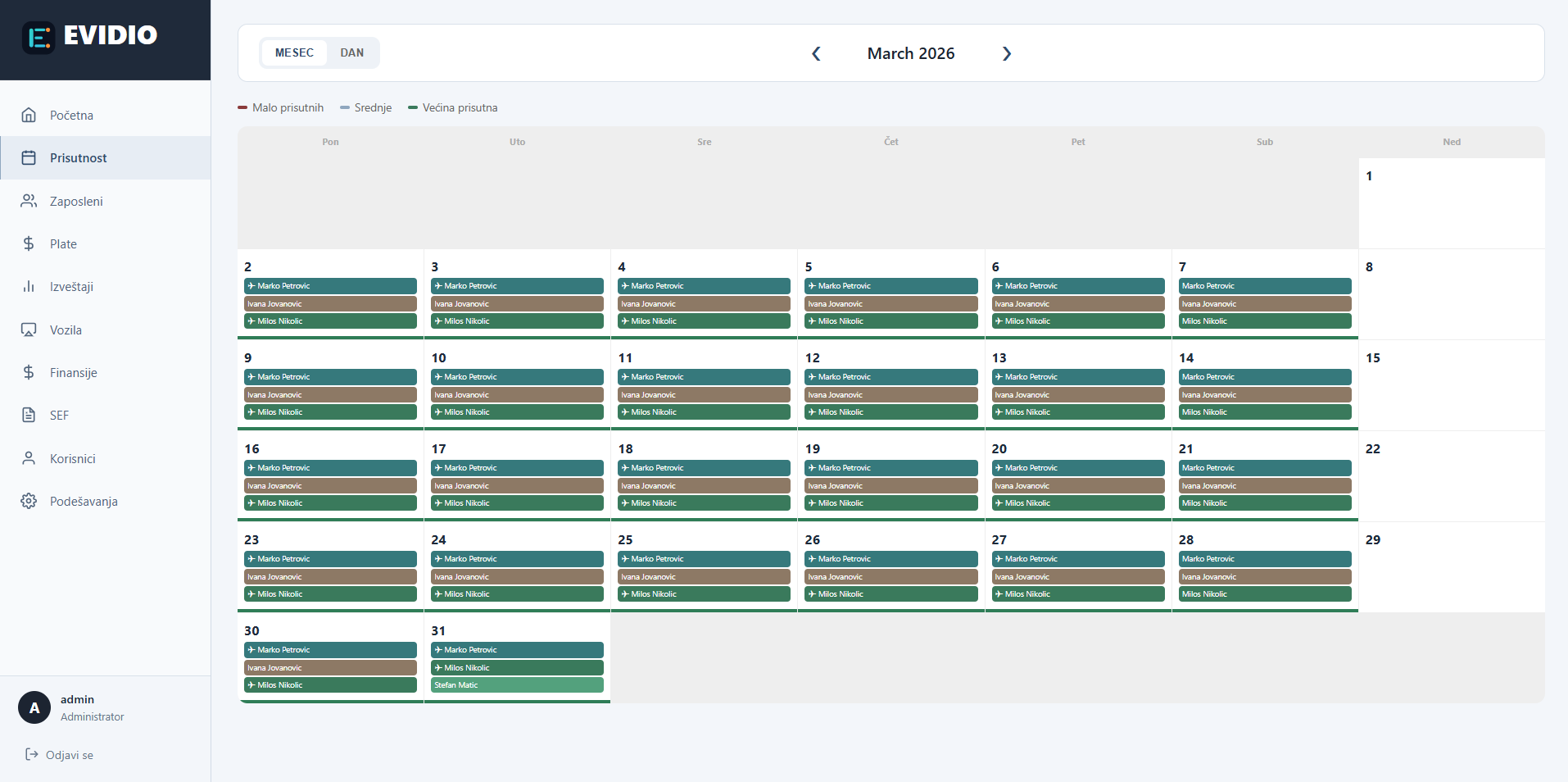Select the Početna home icon
This screenshot has width=1568, height=782.
(x=29, y=115)
